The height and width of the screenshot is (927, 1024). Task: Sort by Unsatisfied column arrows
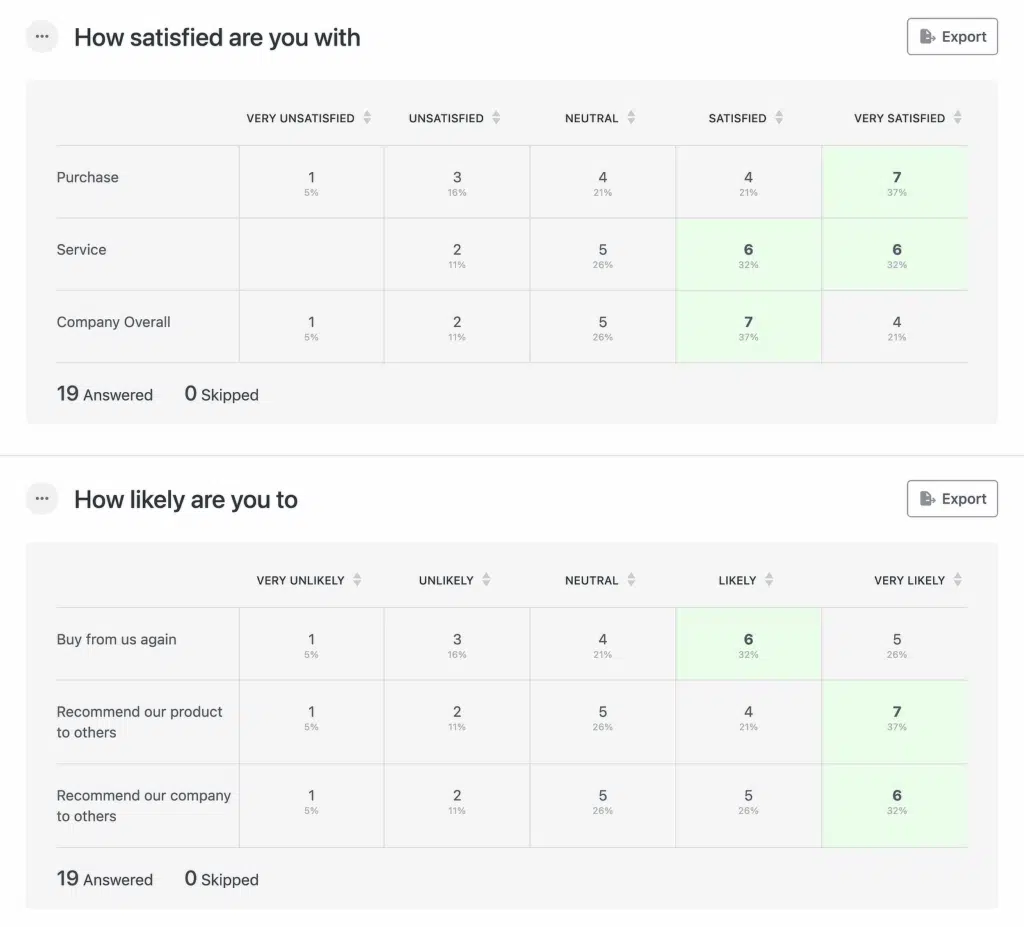click(x=496, y=118)
